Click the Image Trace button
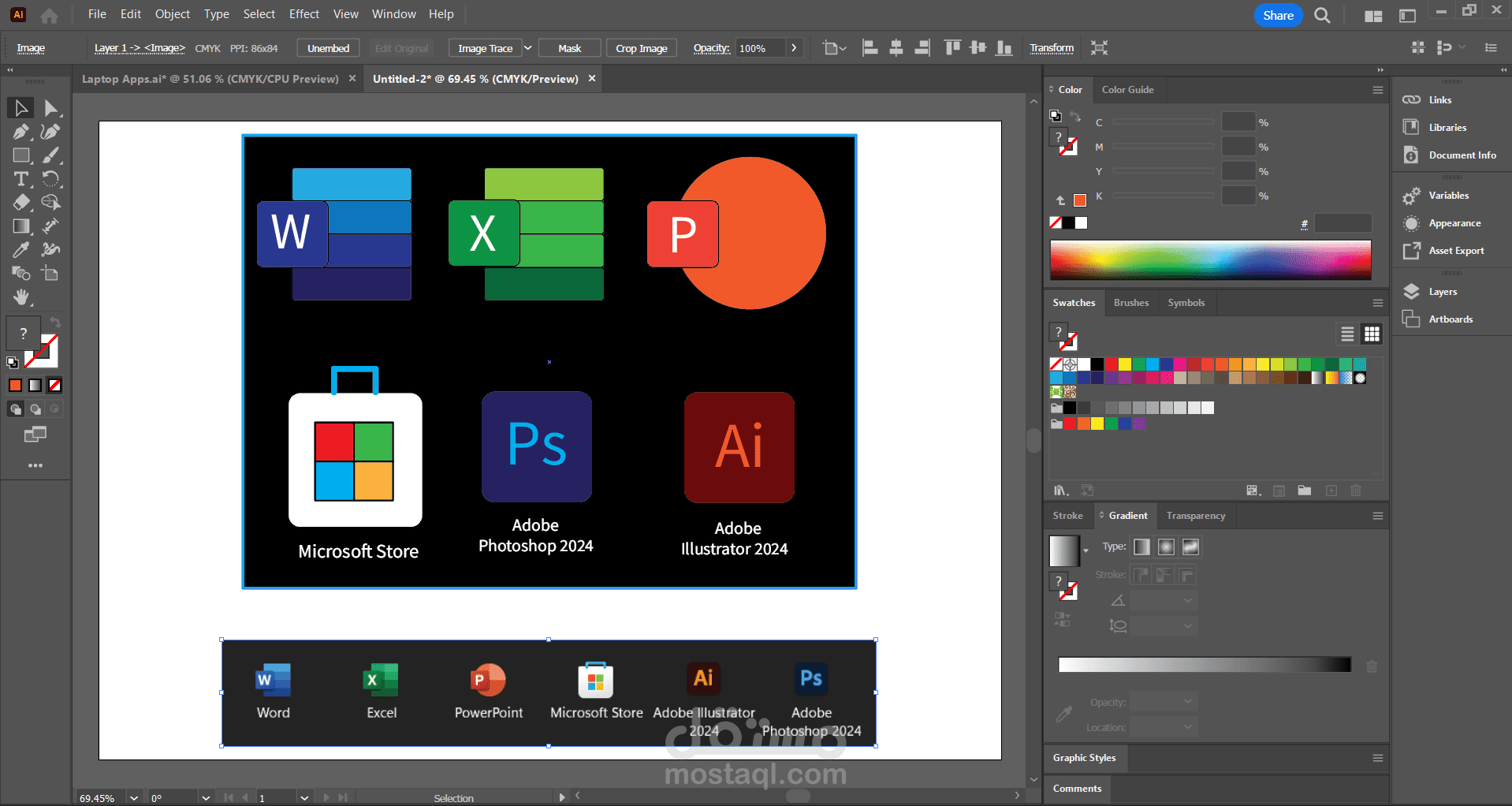Image resolution: width=1512 pixels, height=806 pixels. pyautogui.click(x=486, y=48)
